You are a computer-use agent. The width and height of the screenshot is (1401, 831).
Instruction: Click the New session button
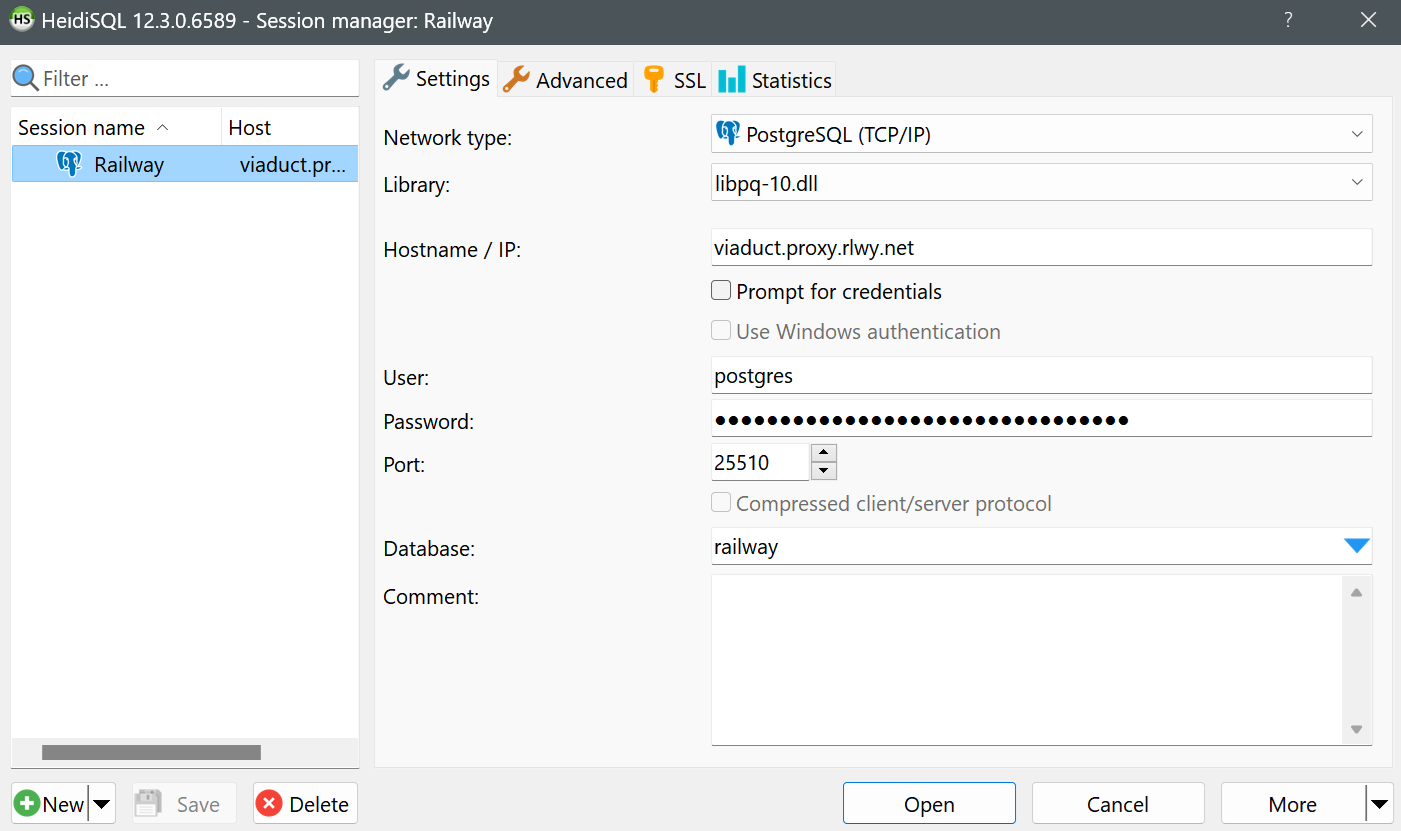click(x=50, y=804)
